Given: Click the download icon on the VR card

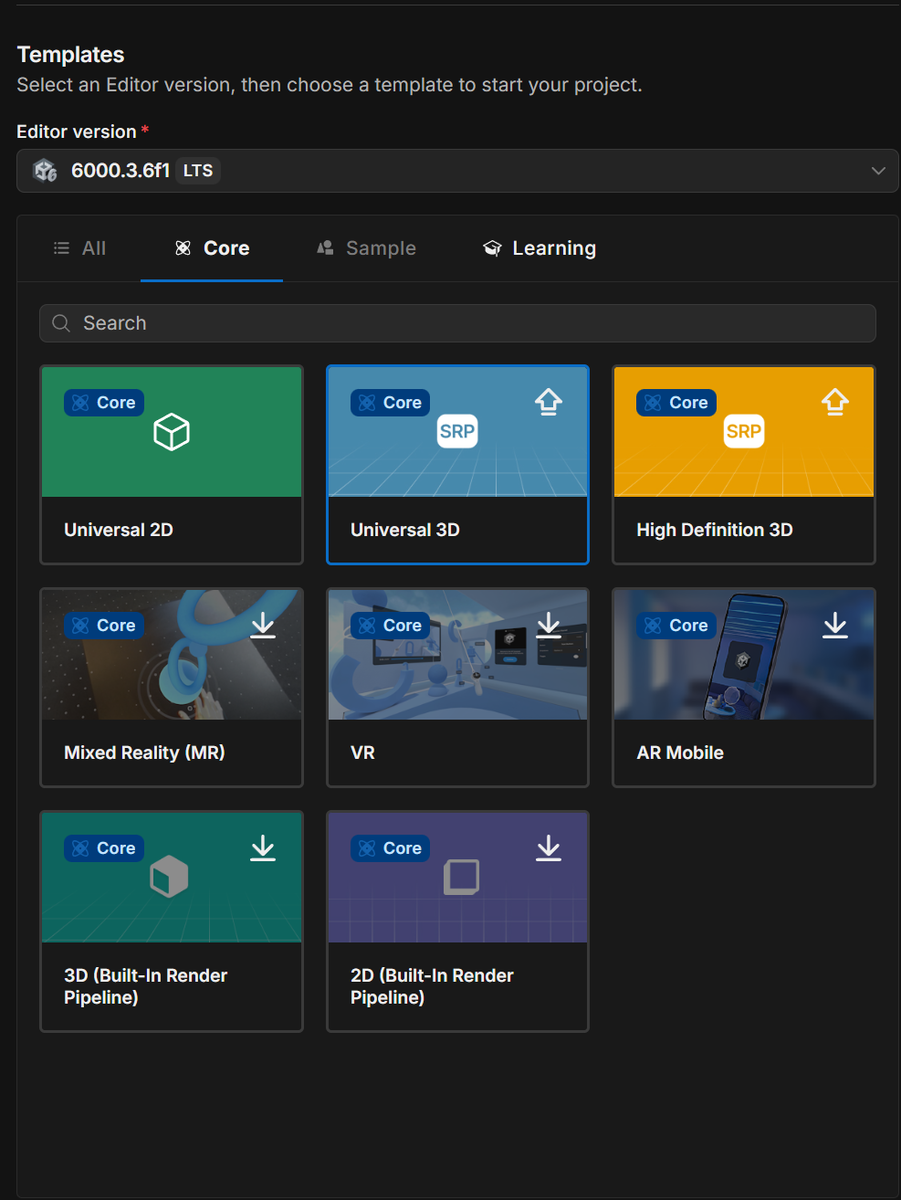Looking at the screenshot, I should (549, 625).
